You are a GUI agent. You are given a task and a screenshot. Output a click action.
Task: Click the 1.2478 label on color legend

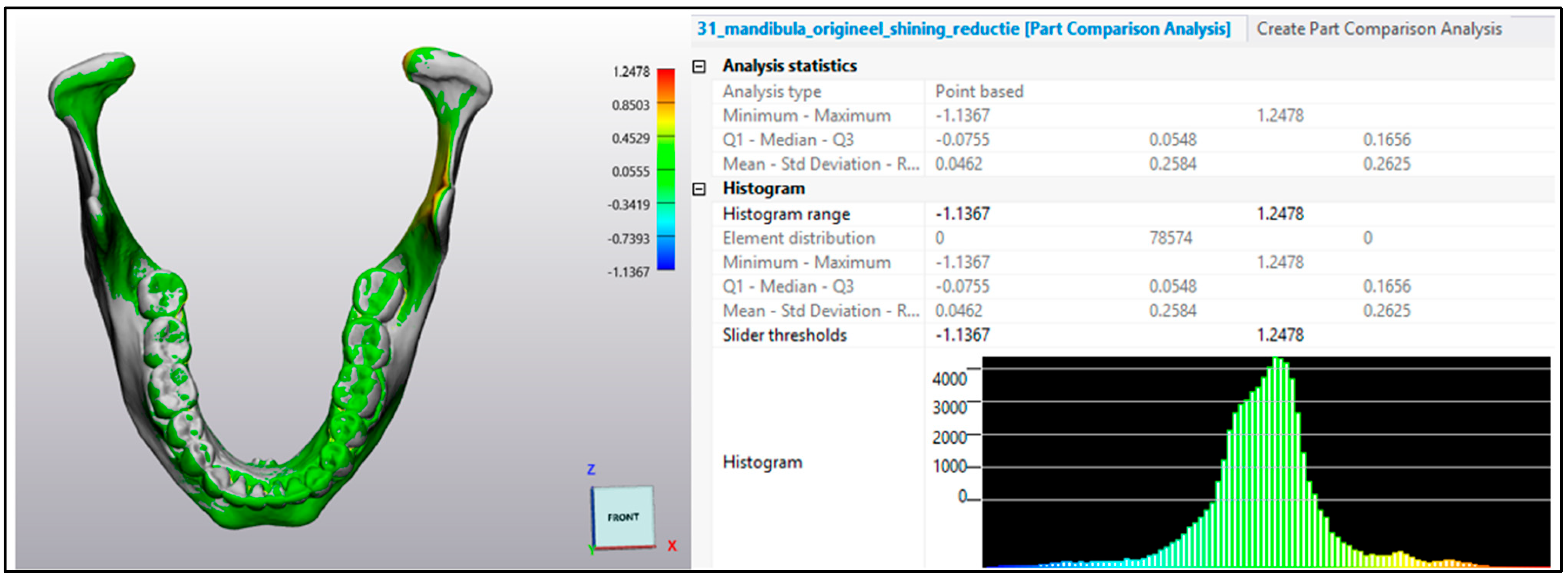(x=631, y=72)
